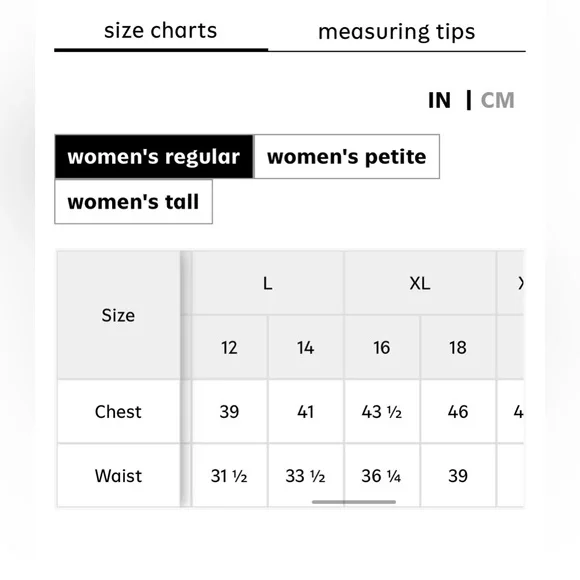Viewport: 580px width, 580px height.
Task: Select inches with the IN toggle
Action: tap(439, 100)
